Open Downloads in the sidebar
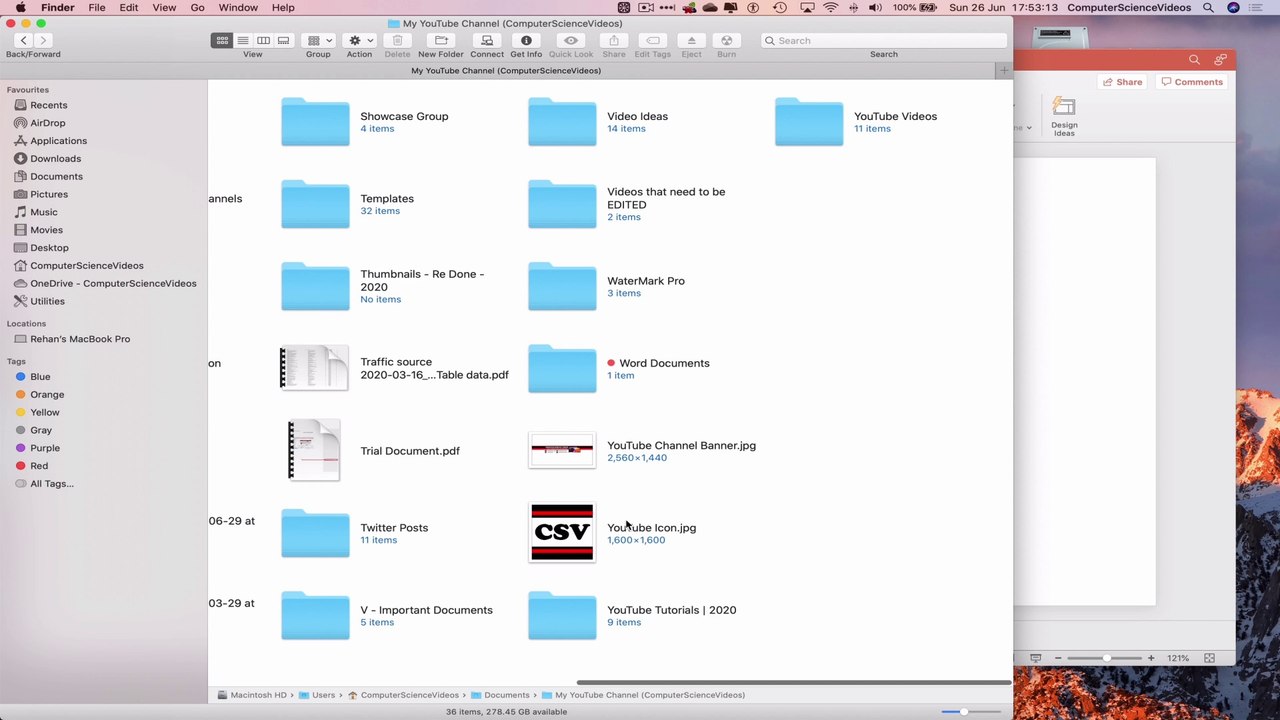Viewport: 1280px width, 720px height. pos(55,158)
